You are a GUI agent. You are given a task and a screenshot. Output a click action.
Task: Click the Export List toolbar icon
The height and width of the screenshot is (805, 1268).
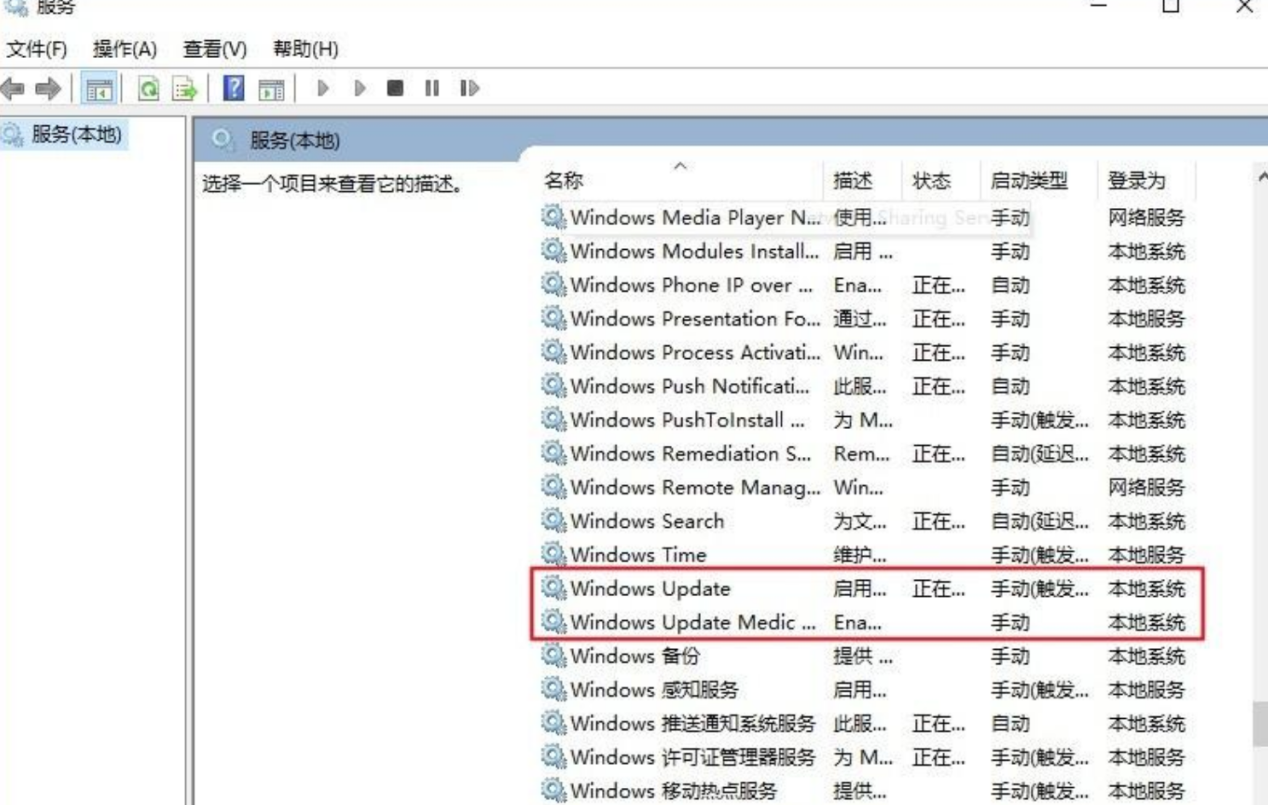pyautogui.click(x=184, y=89)
